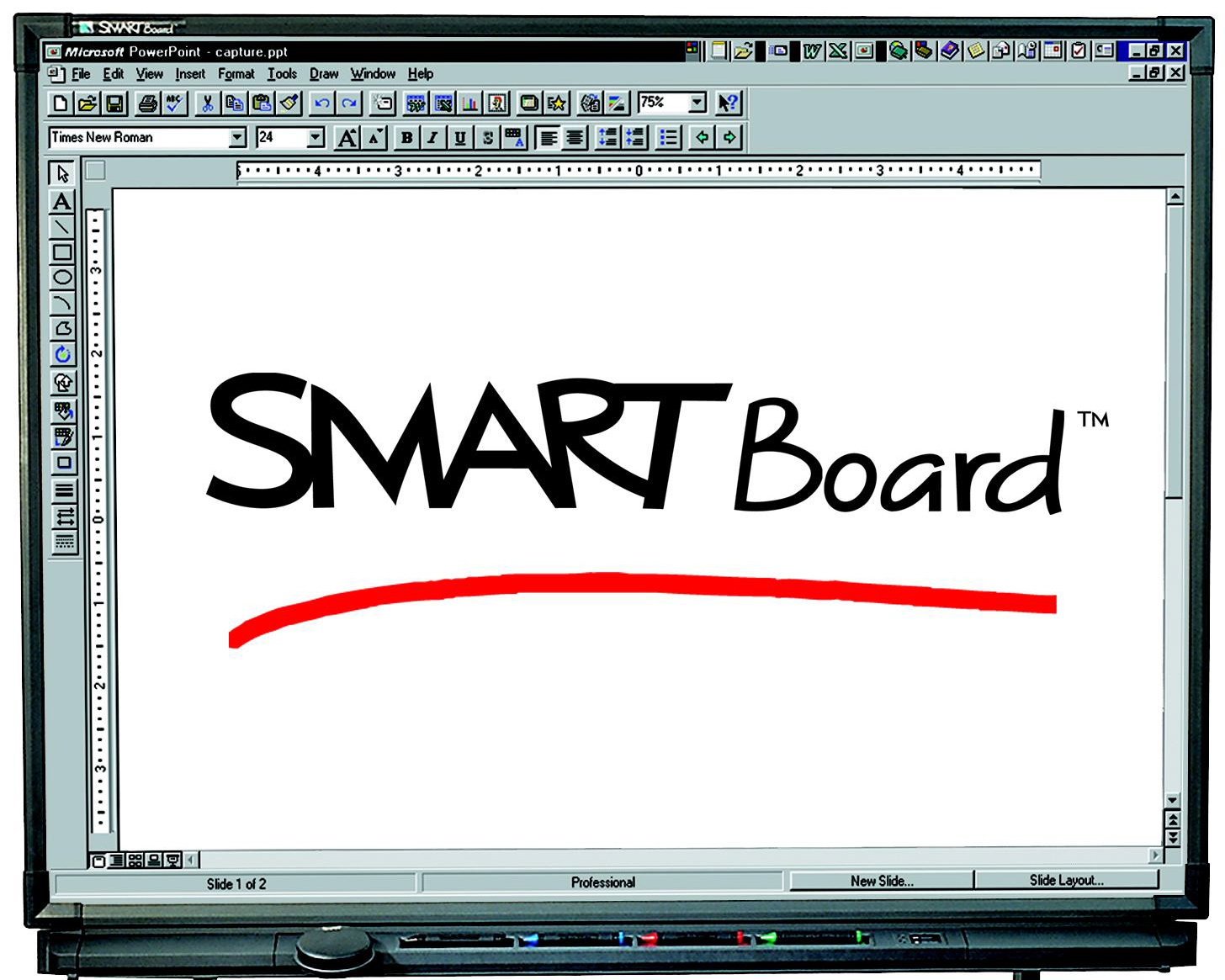Enable Underline formatting
Screen dimensions: 1225x980
coord(459,137)
